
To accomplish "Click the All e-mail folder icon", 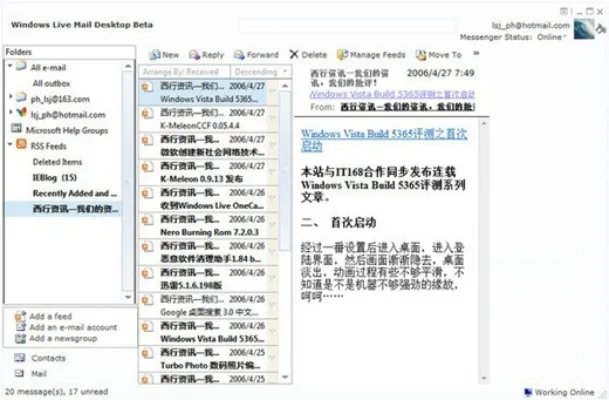I will click(21, 66).
